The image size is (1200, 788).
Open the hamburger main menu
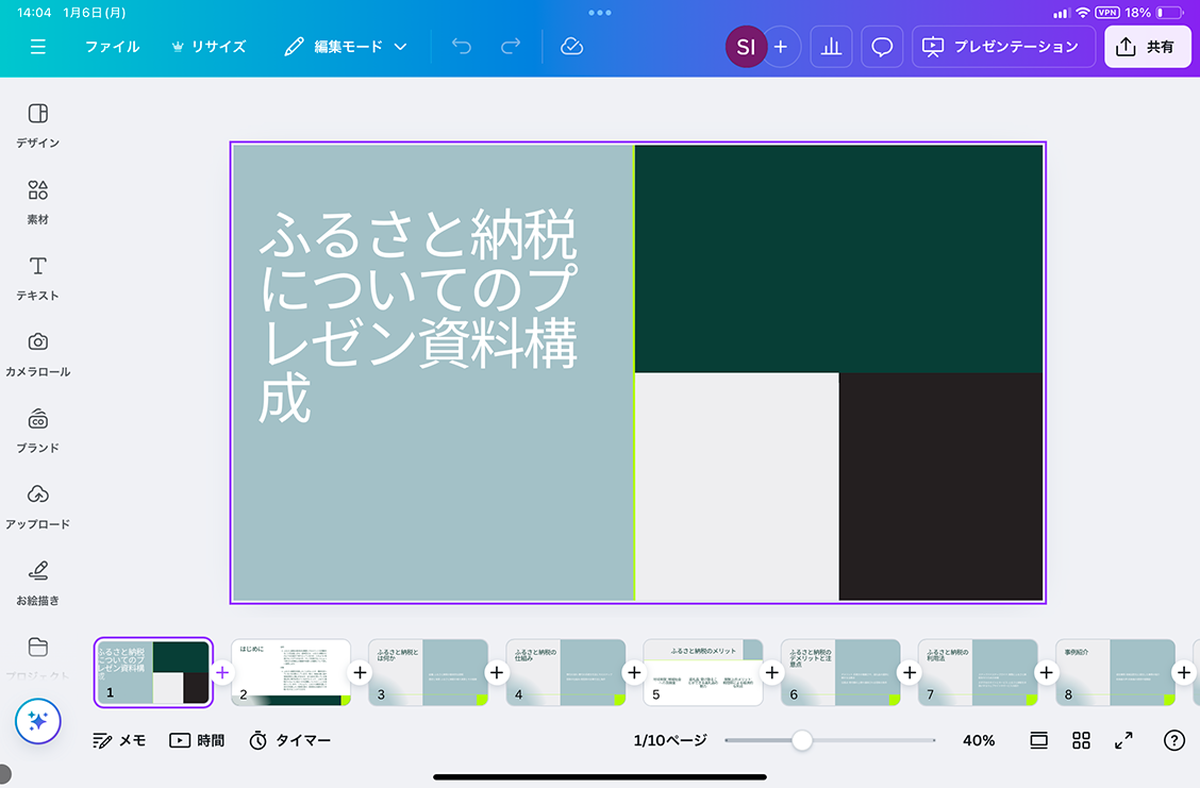point(38,47)
